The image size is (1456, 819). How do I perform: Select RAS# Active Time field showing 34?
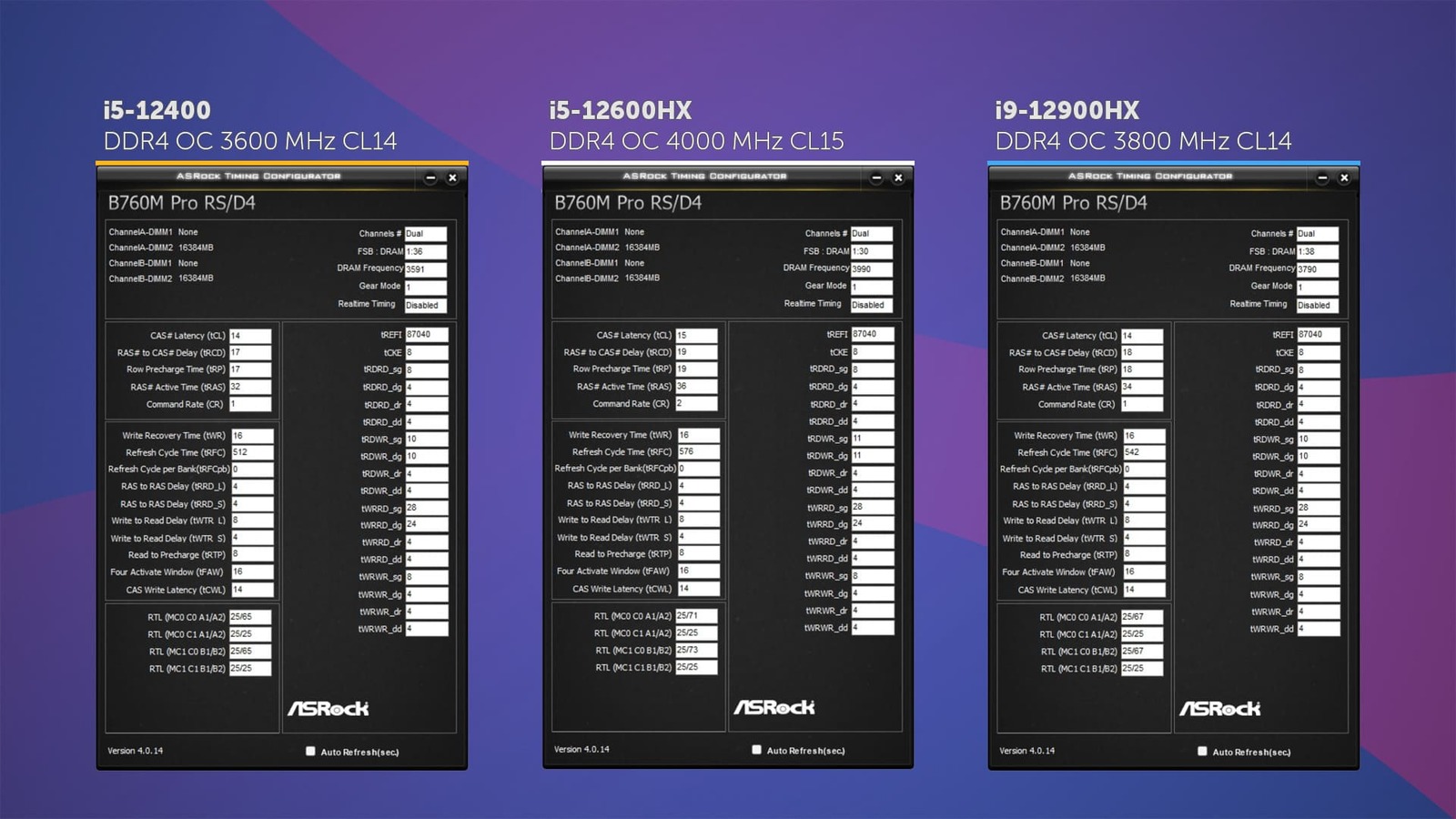1142,387
